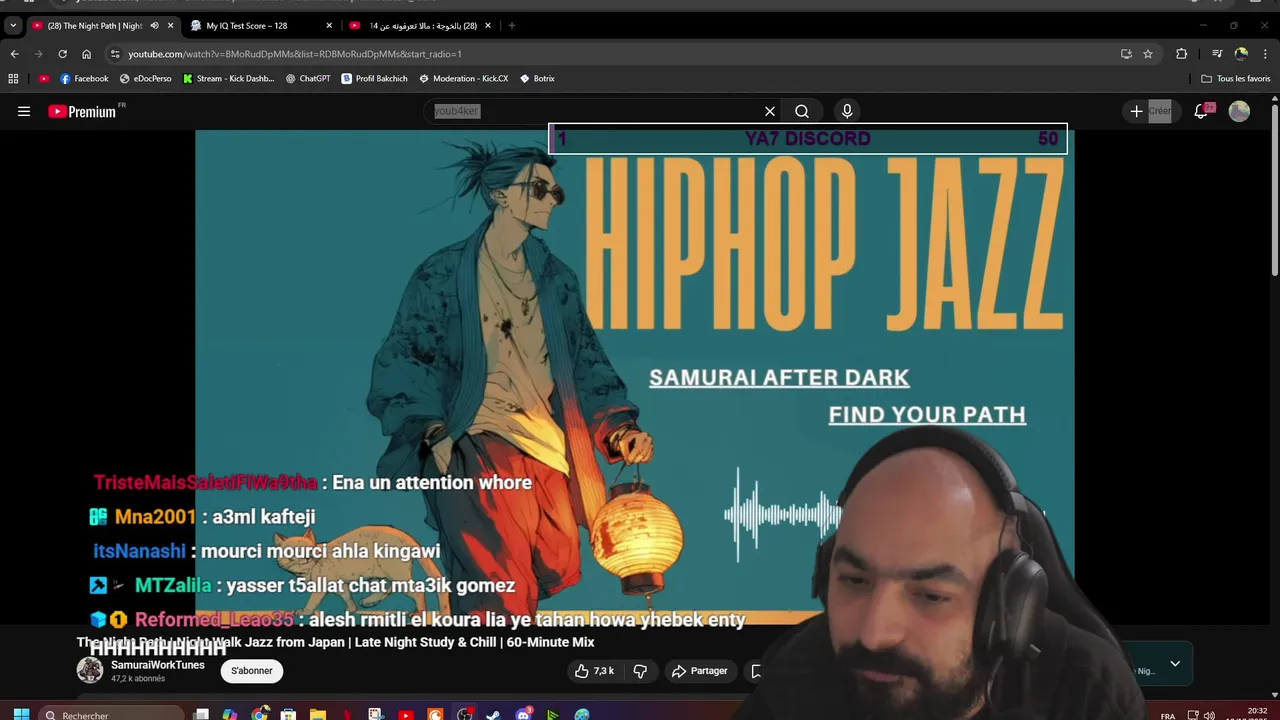Screen dimensions: 1280x720
Task: Go back in browser history
Action: pyautogui.click(x=14, y=54)
